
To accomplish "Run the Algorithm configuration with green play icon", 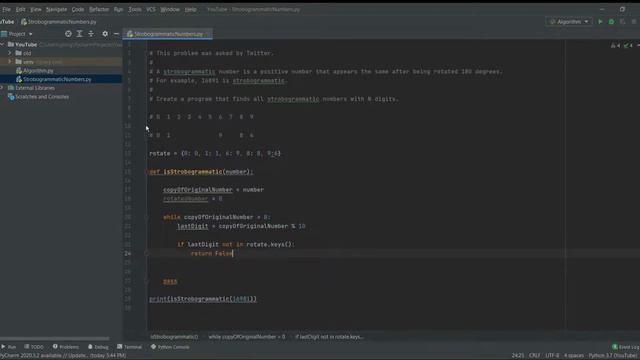I will tap(600, 22).
